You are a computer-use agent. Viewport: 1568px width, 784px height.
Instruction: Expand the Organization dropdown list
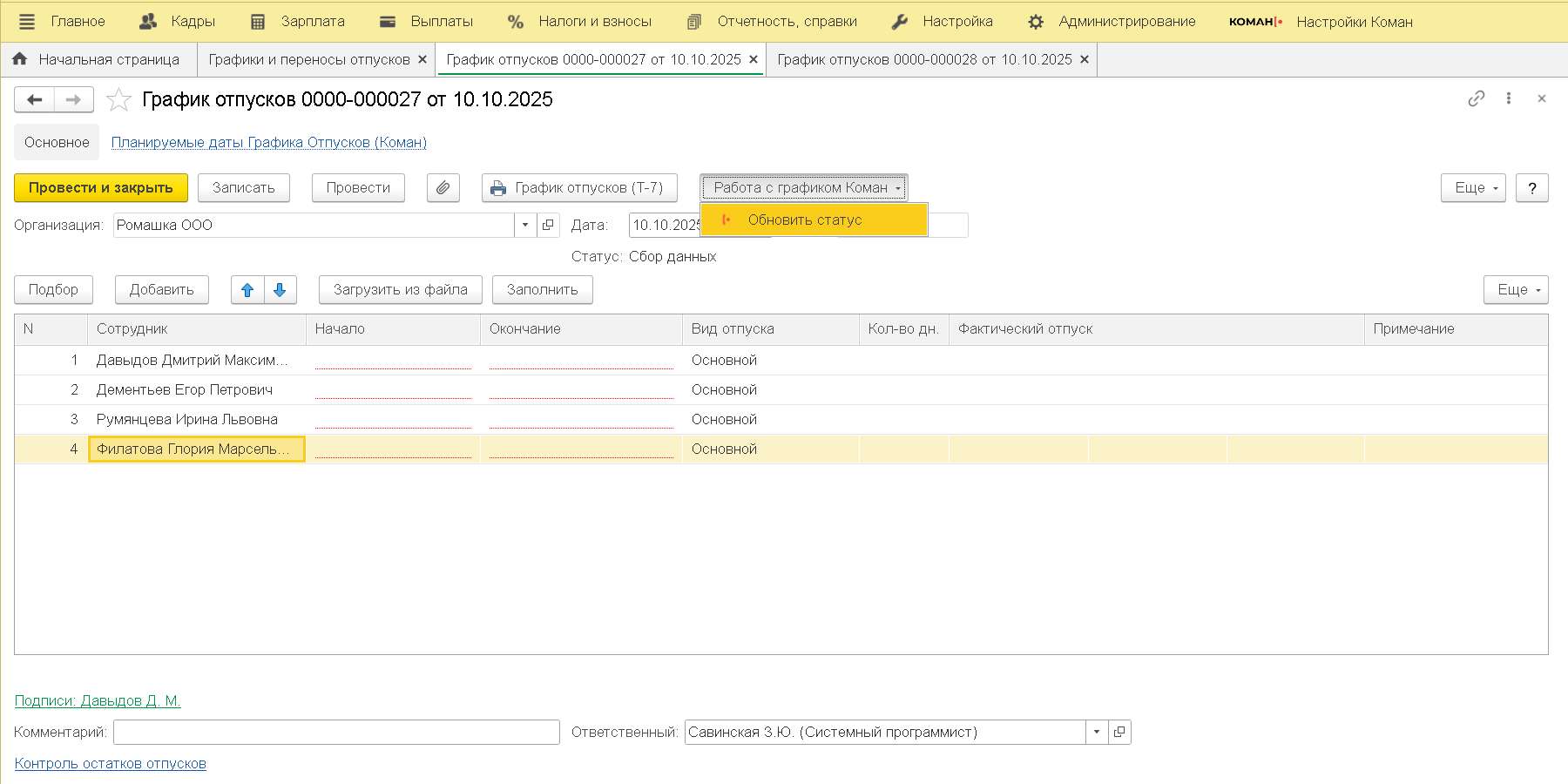click(x=525, y=226)
